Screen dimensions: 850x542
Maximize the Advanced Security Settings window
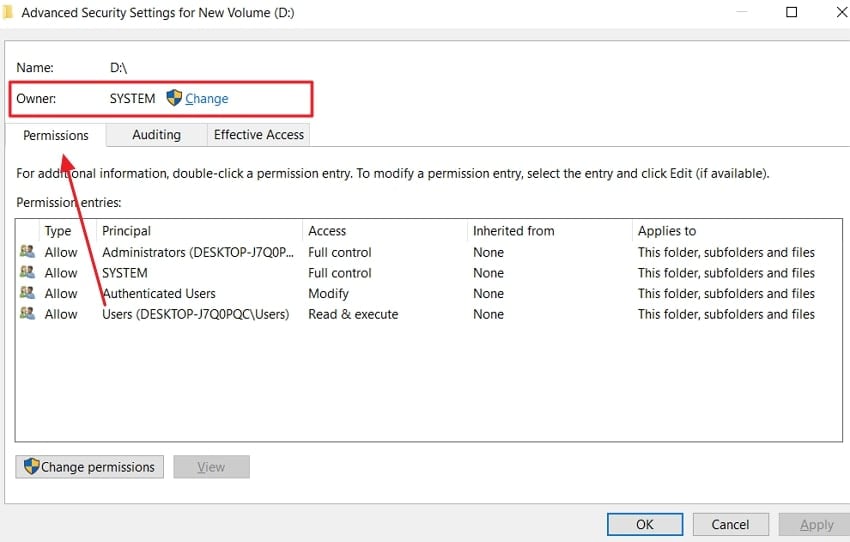792,13
